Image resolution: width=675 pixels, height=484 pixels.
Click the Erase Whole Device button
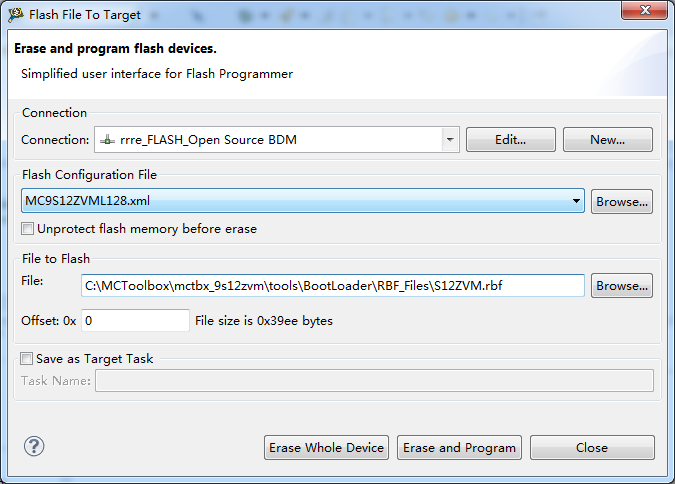[327, 448]
